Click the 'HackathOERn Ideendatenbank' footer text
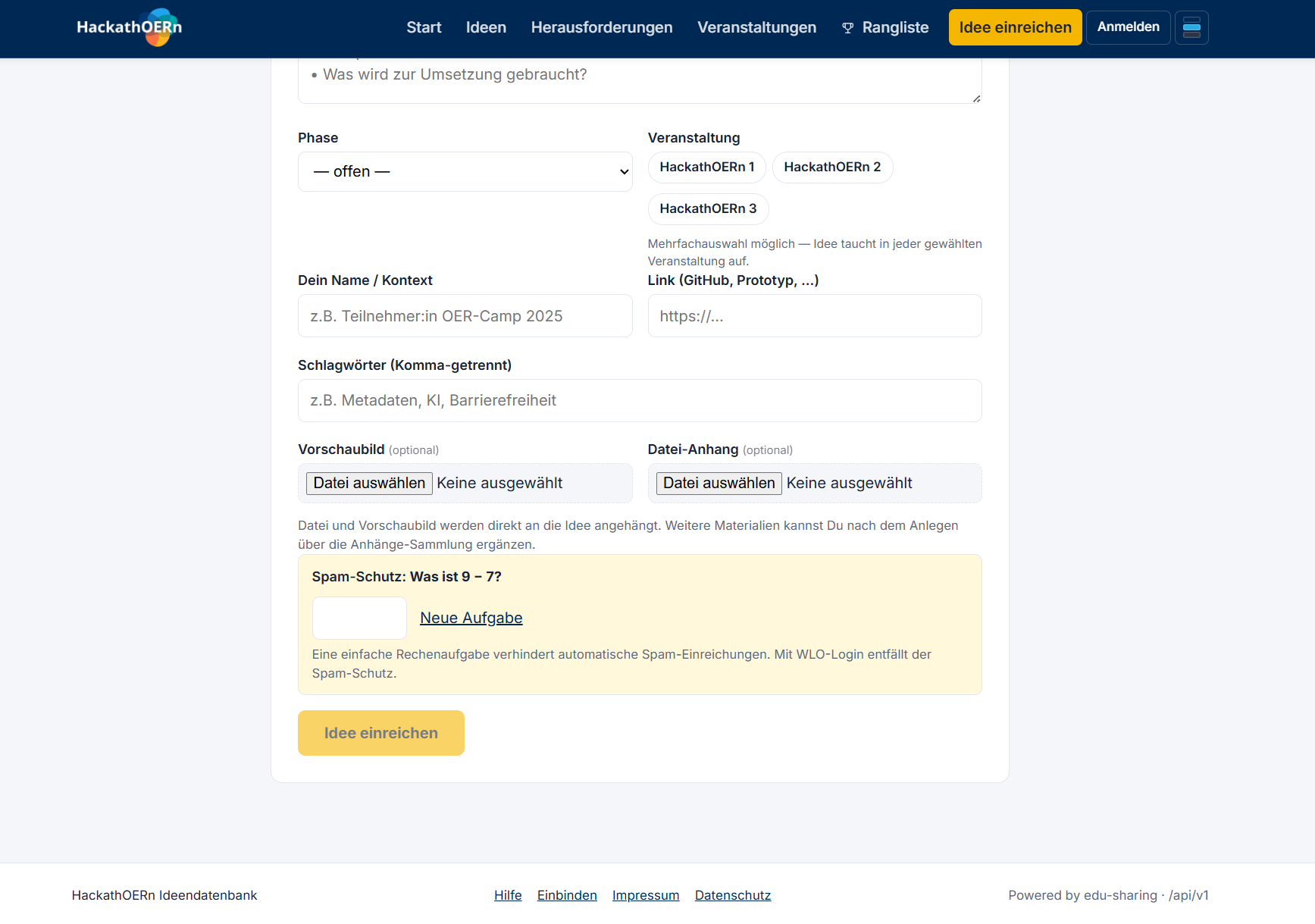The image size is (1315, 924). (x=164, y=895)
